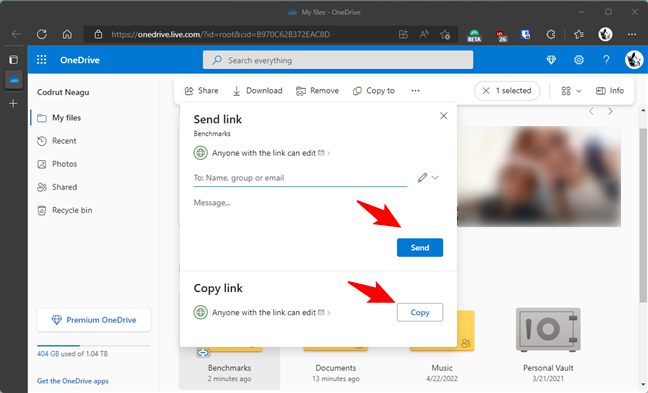Go to browser home page
648x393 pixels.
click(x=67, y=34)
